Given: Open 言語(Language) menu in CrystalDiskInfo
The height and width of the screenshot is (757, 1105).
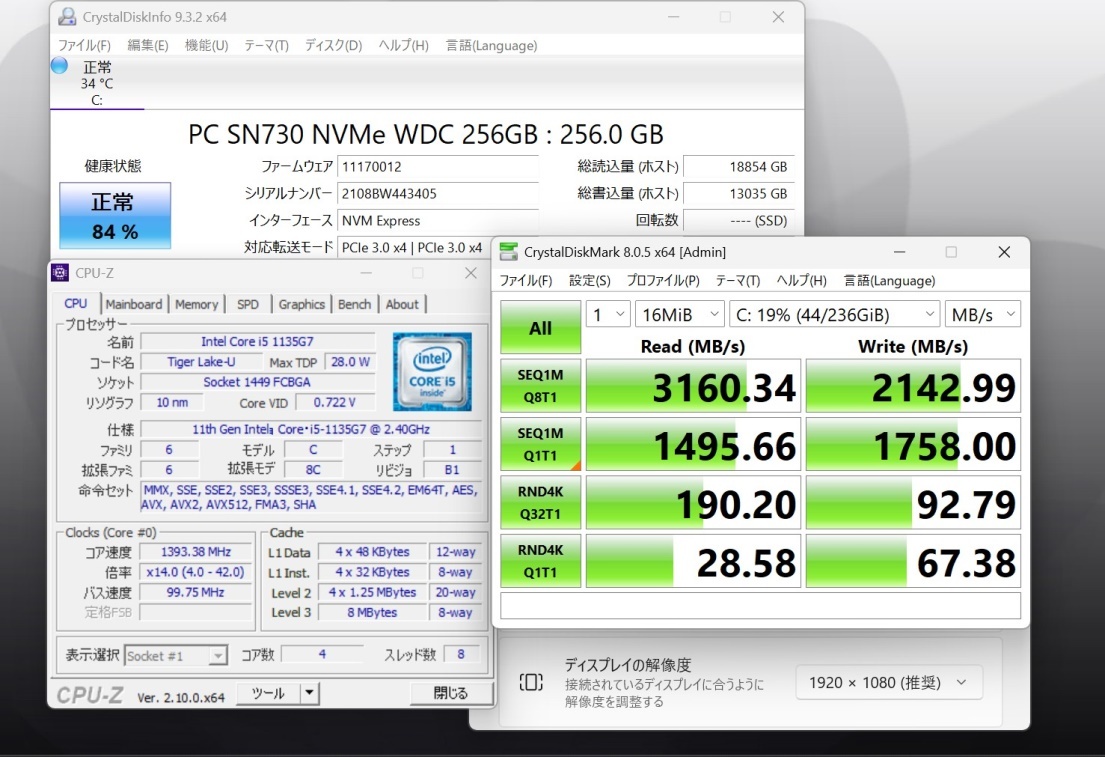Looking at the screenshot, I should [x=491, y=45].
